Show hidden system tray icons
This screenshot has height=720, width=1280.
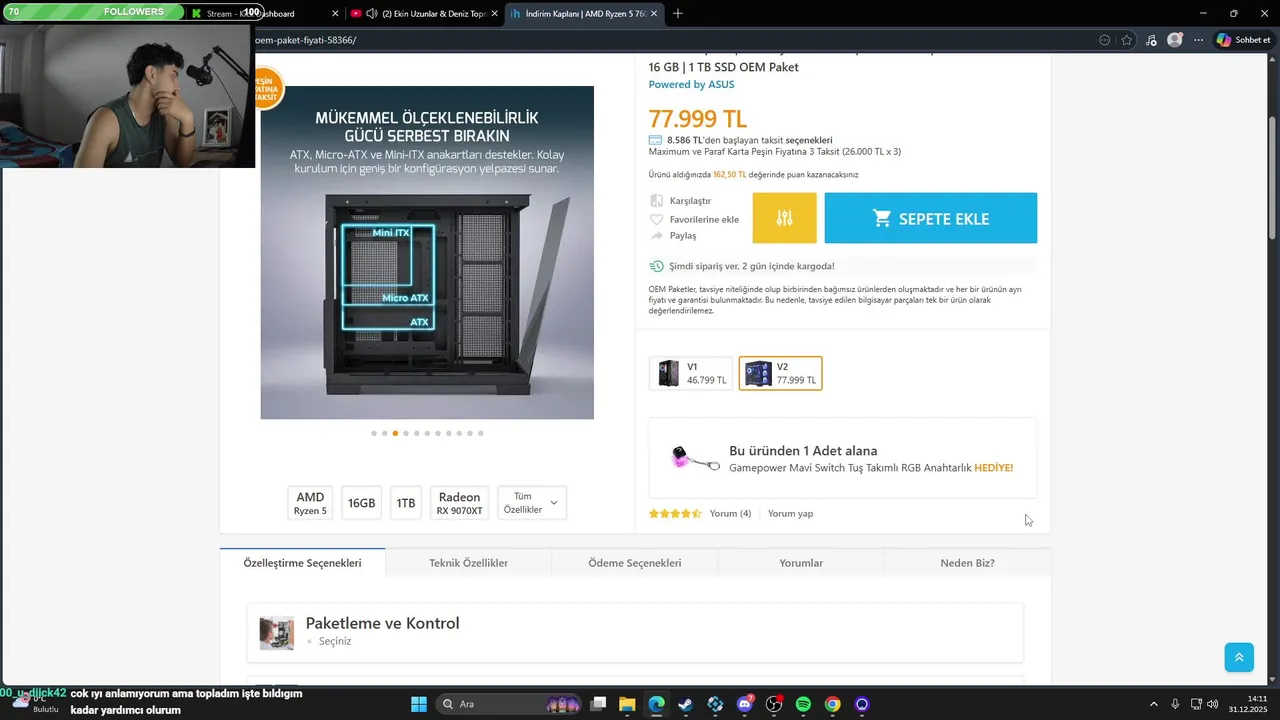coord(1153,704)
